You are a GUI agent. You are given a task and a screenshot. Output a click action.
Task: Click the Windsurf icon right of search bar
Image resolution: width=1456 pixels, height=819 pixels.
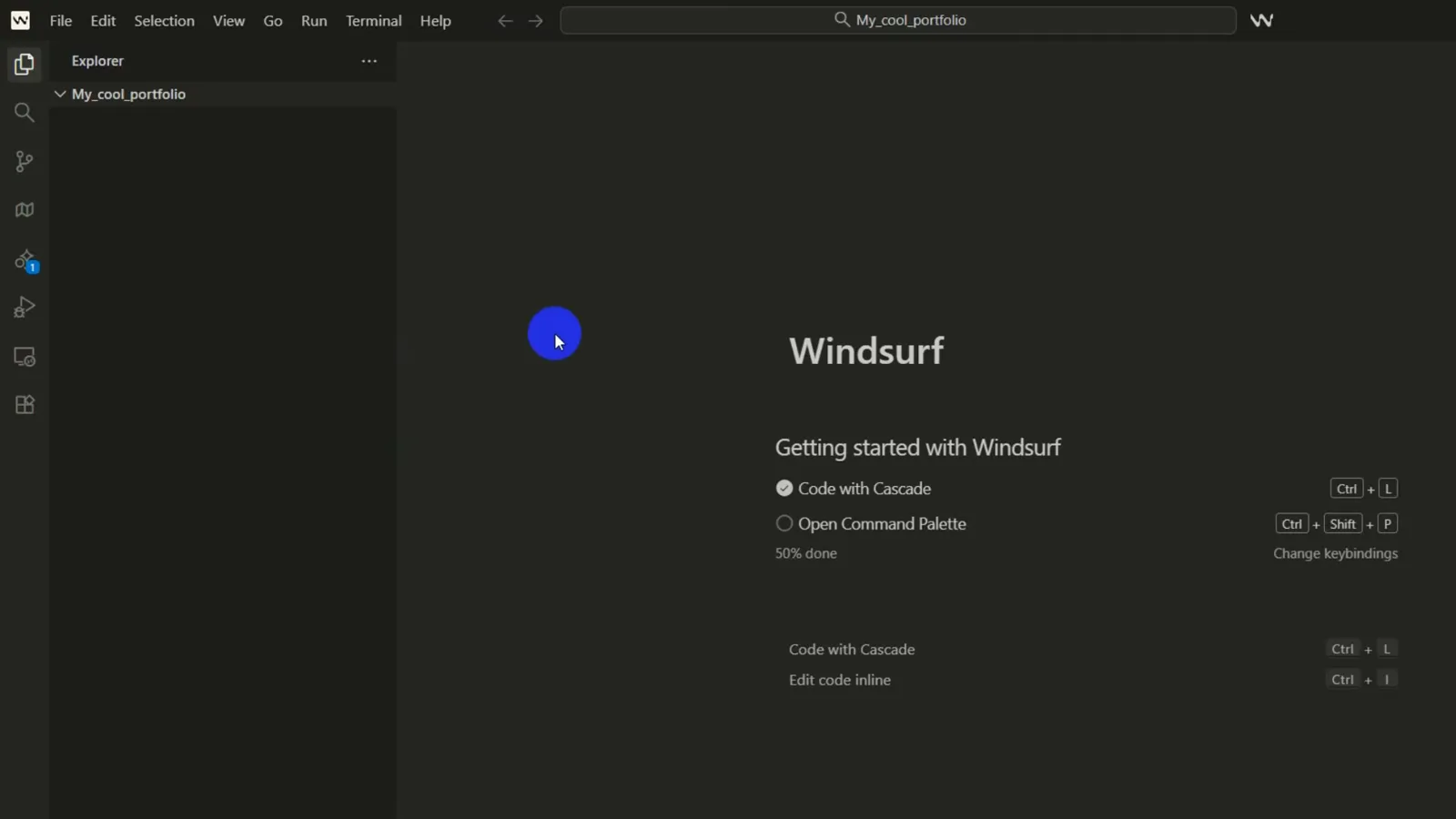1261,20
